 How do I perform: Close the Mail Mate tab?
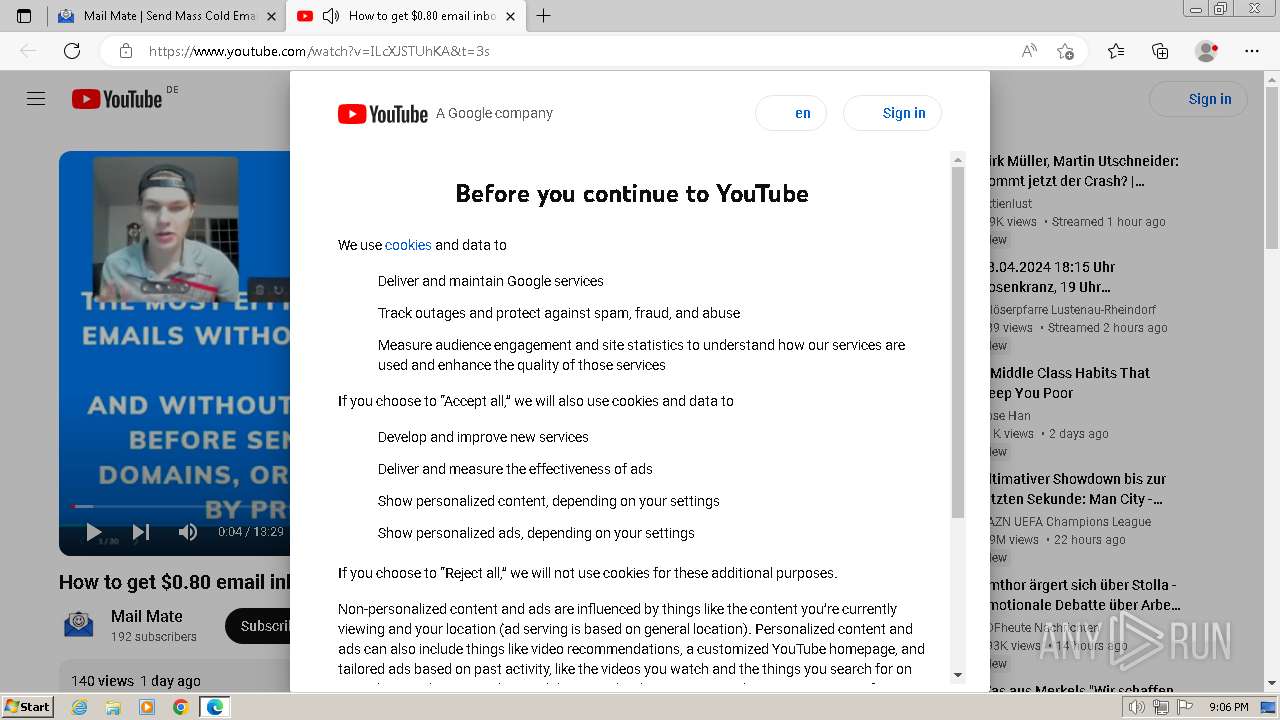click(x=272, y=16)
